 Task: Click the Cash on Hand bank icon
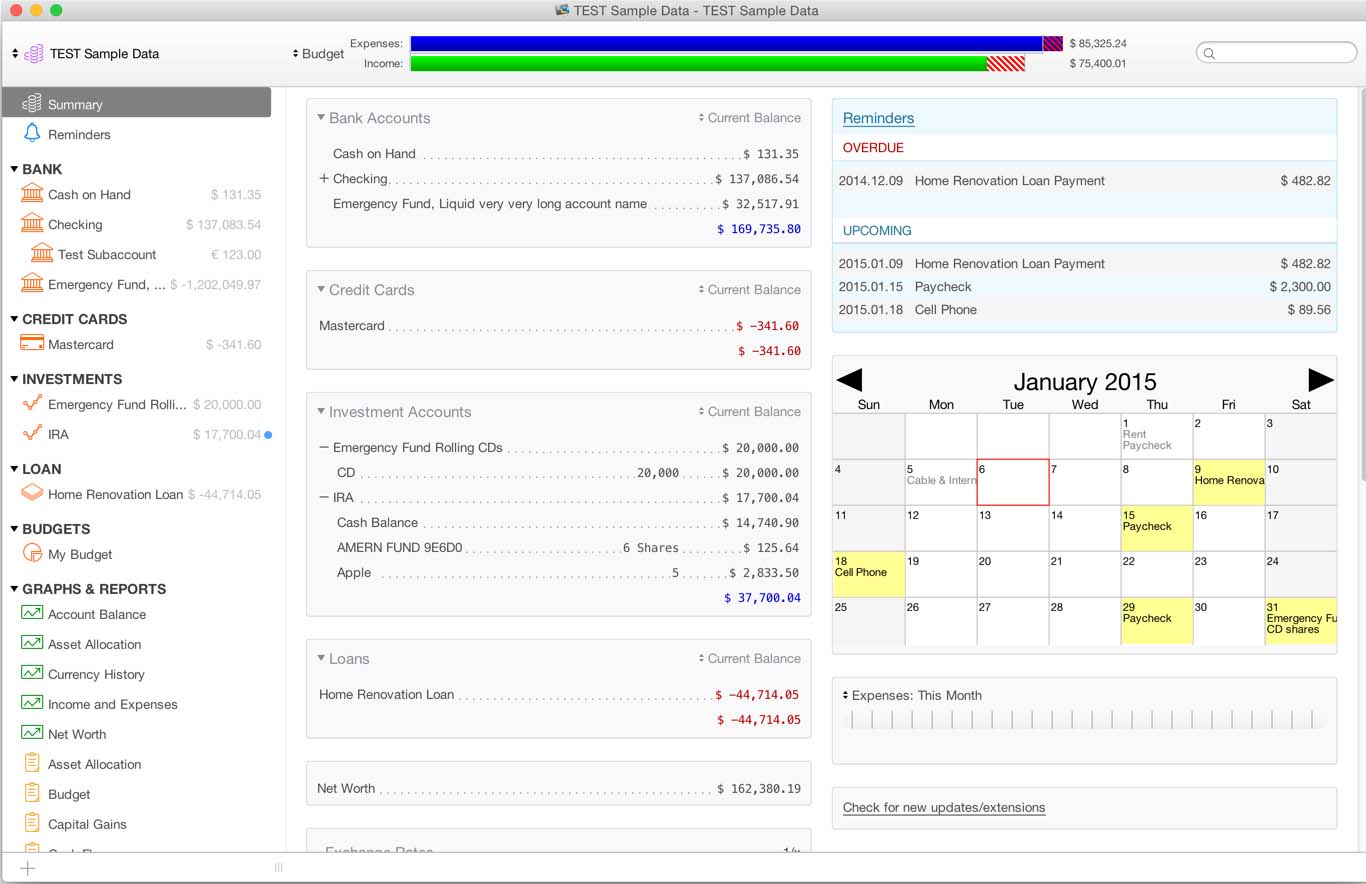tap(32, 194)
